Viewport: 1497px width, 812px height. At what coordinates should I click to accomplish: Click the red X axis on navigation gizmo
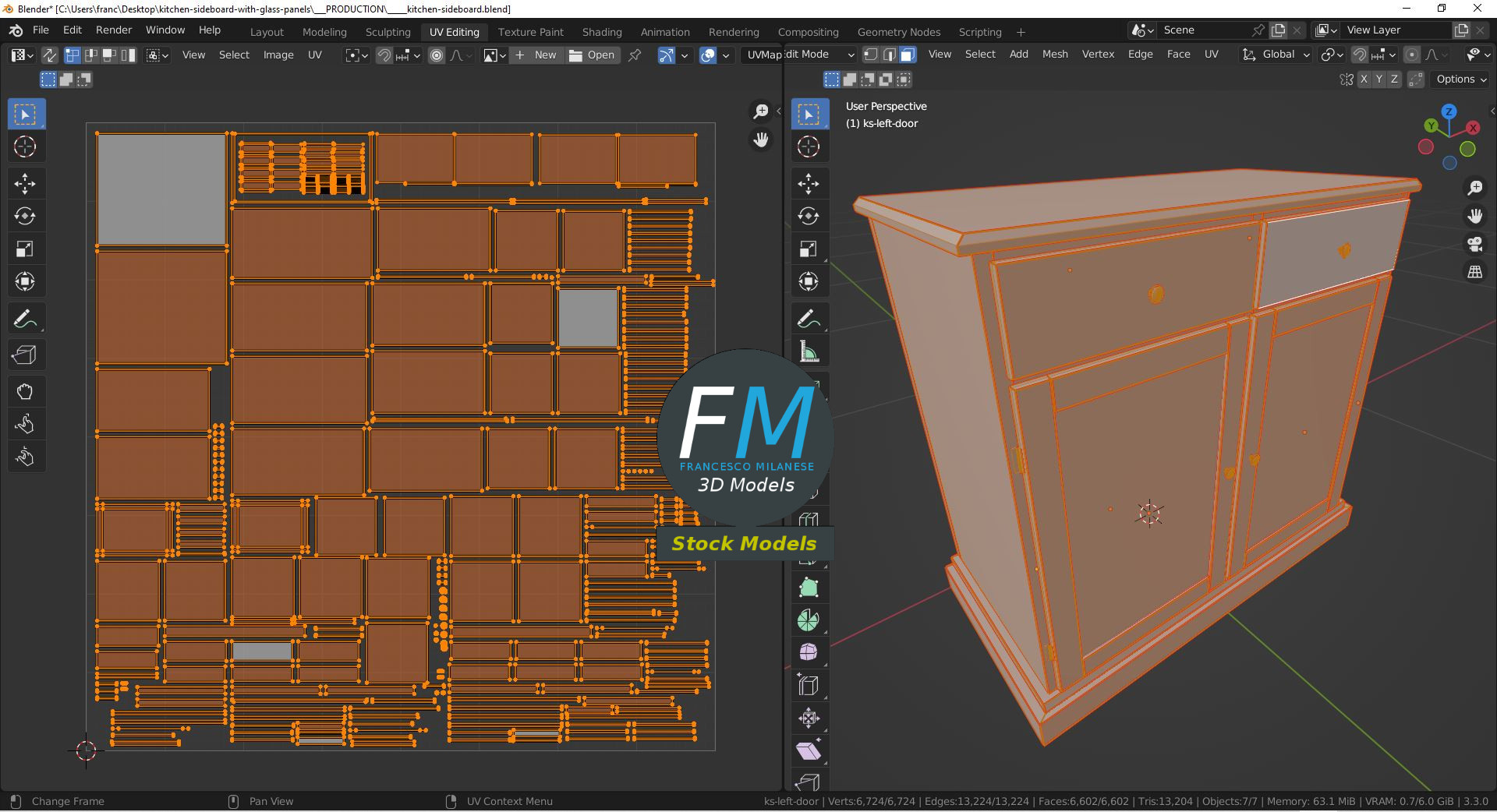coord(1473,128)
